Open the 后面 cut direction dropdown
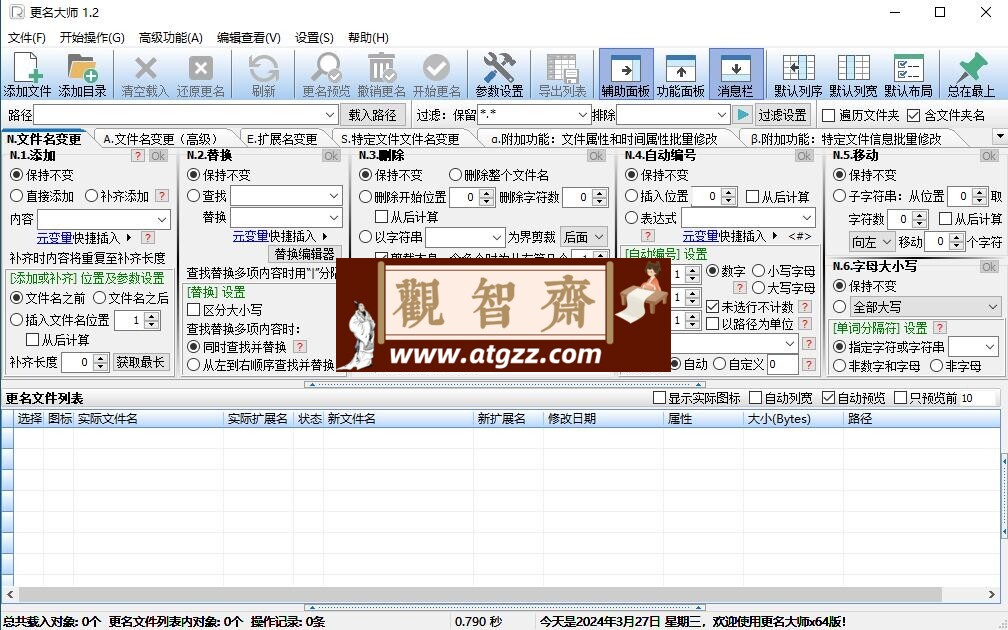The height and width of the screenshot is (630, 1008). tap(584, 237)
